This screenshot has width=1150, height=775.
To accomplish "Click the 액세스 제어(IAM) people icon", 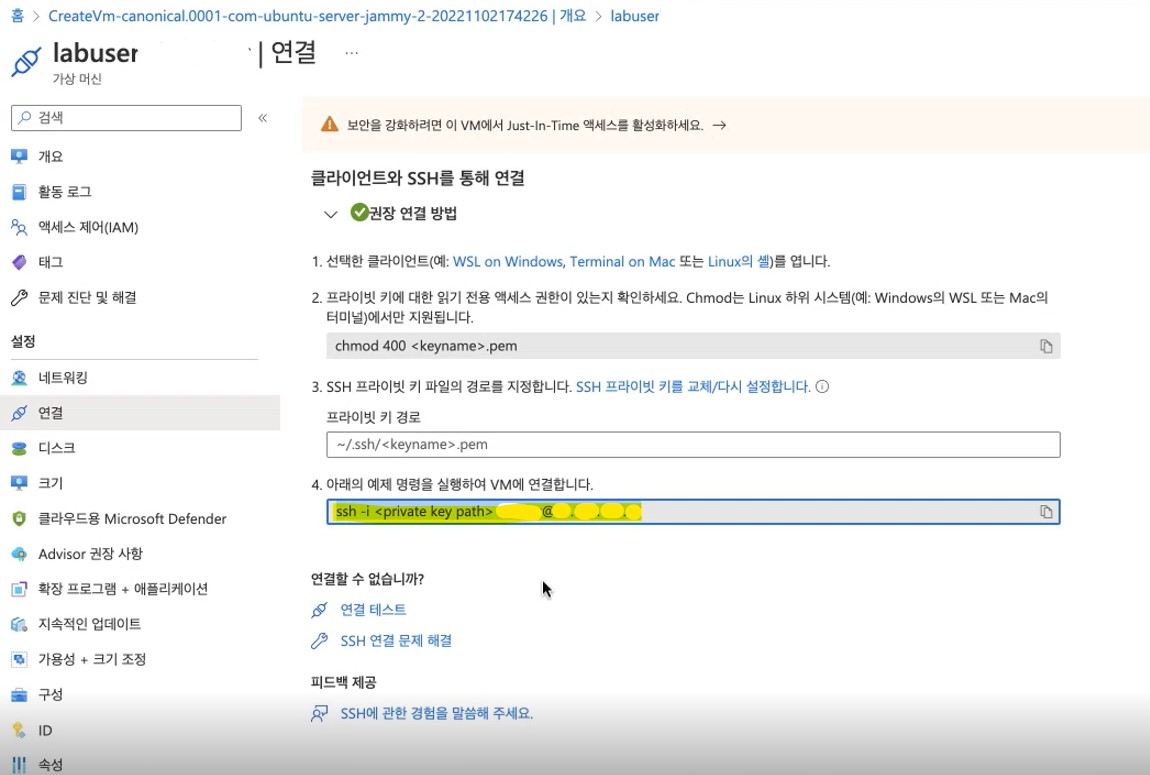I will pos(19,227).
